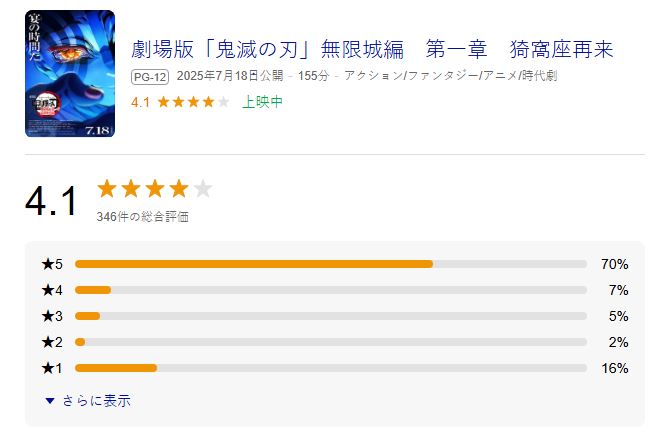Click the blue triangle next to さらに表示
This screenshot has height=435, width=668.
pyautogui.click(x=50, y=400)
